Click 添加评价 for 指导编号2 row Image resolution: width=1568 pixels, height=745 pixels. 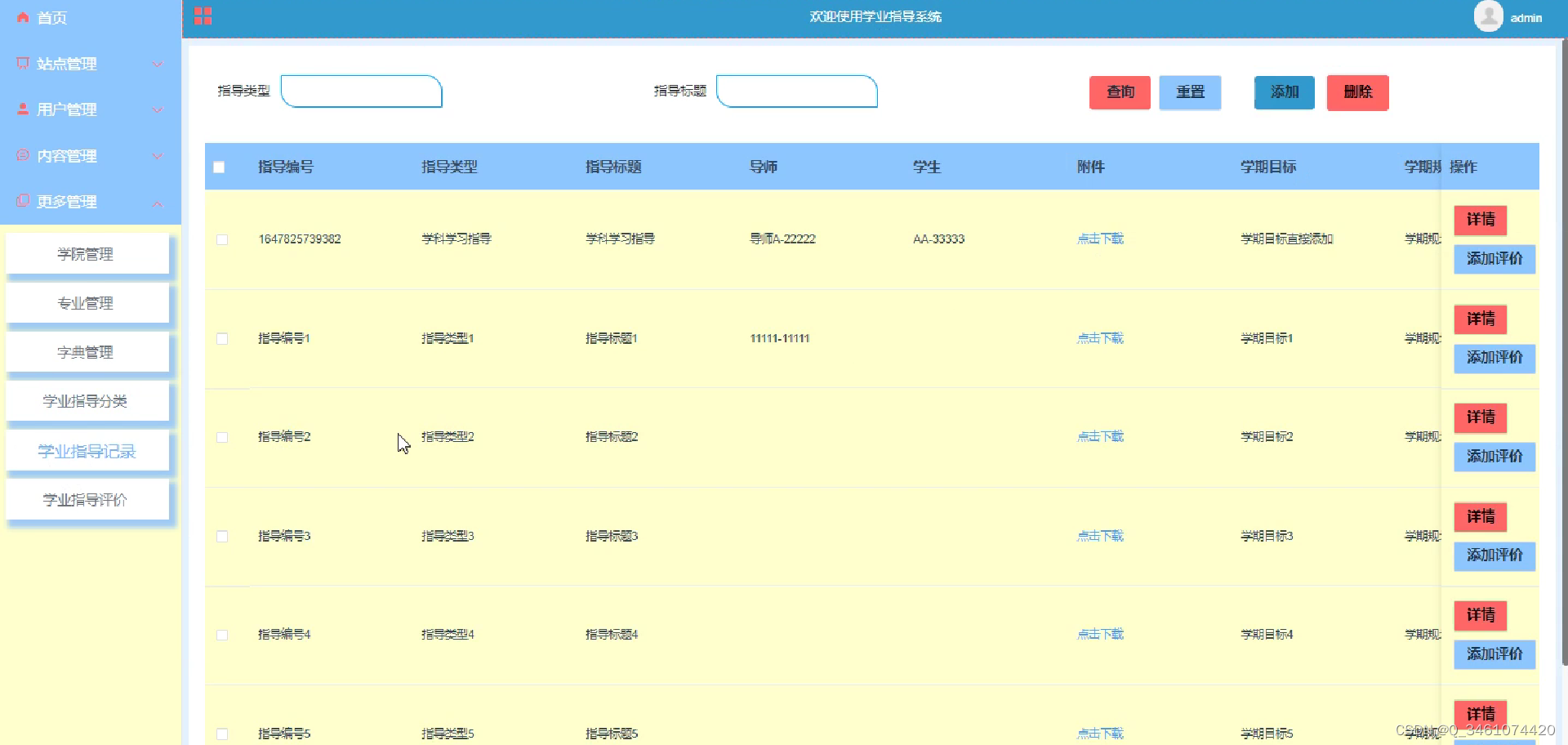point(1494,457)
